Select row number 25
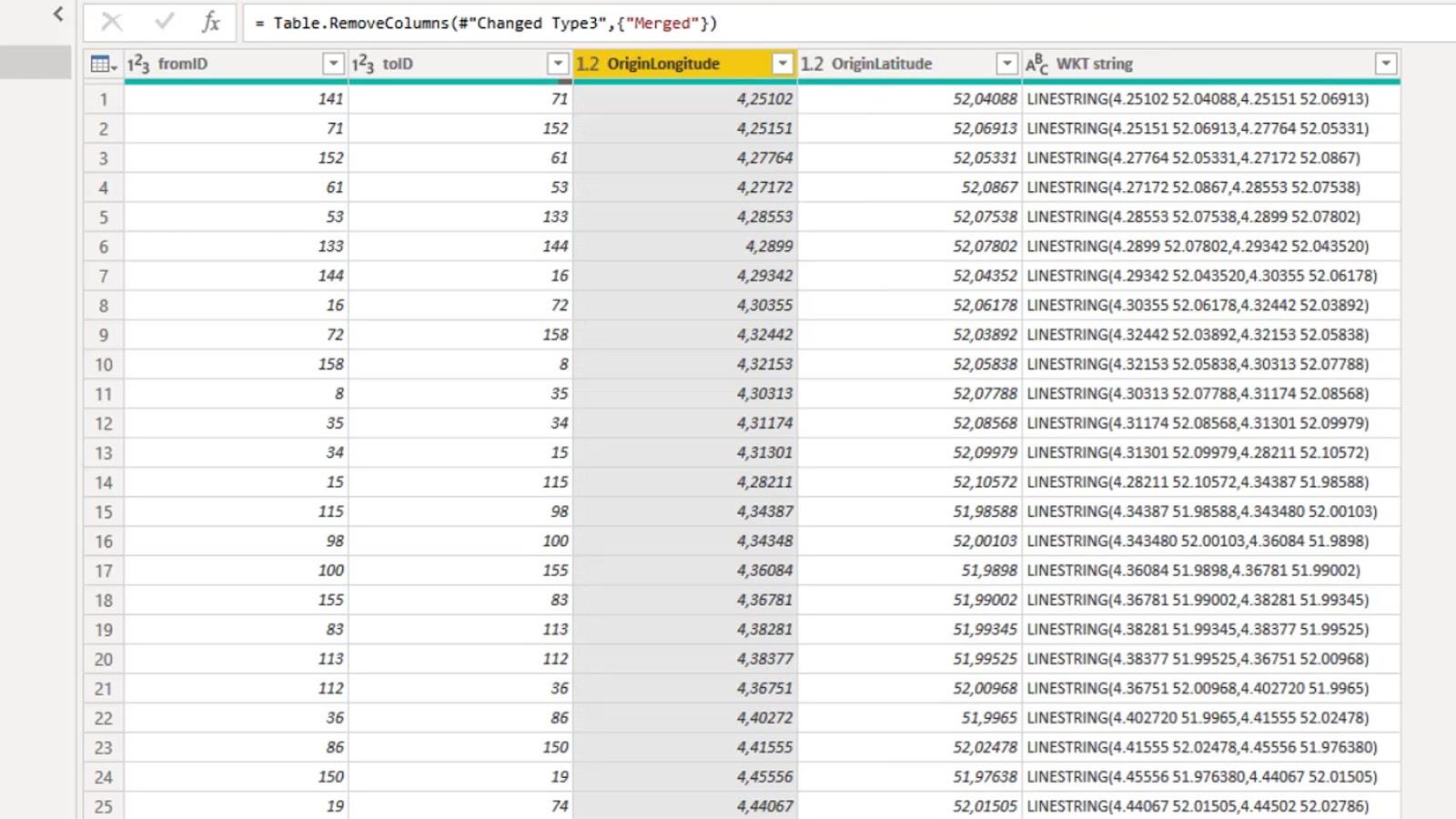1456x819 pixels. [104, 806]
